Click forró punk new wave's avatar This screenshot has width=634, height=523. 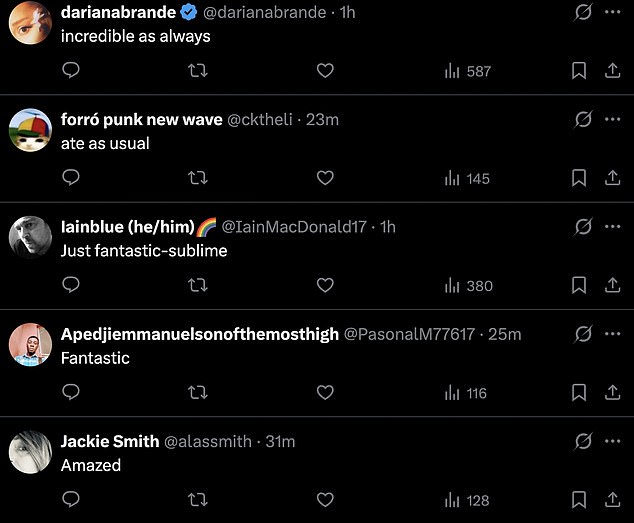click(30, 131)
